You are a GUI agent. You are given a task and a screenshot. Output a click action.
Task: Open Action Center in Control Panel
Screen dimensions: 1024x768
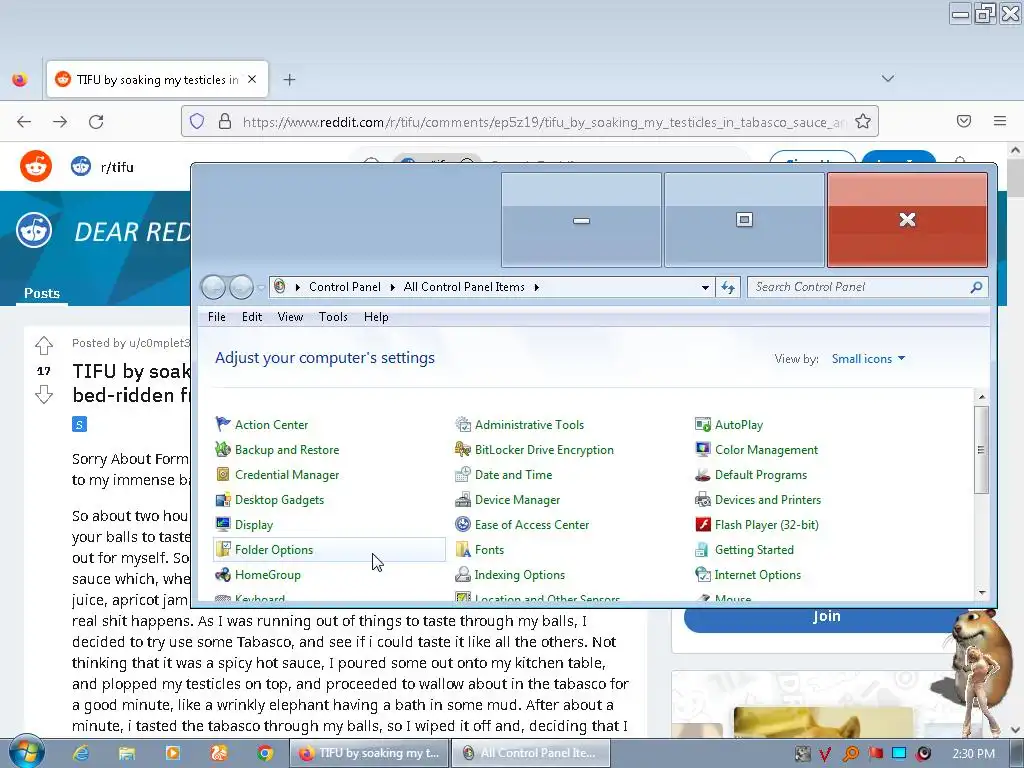pos(262,424)
